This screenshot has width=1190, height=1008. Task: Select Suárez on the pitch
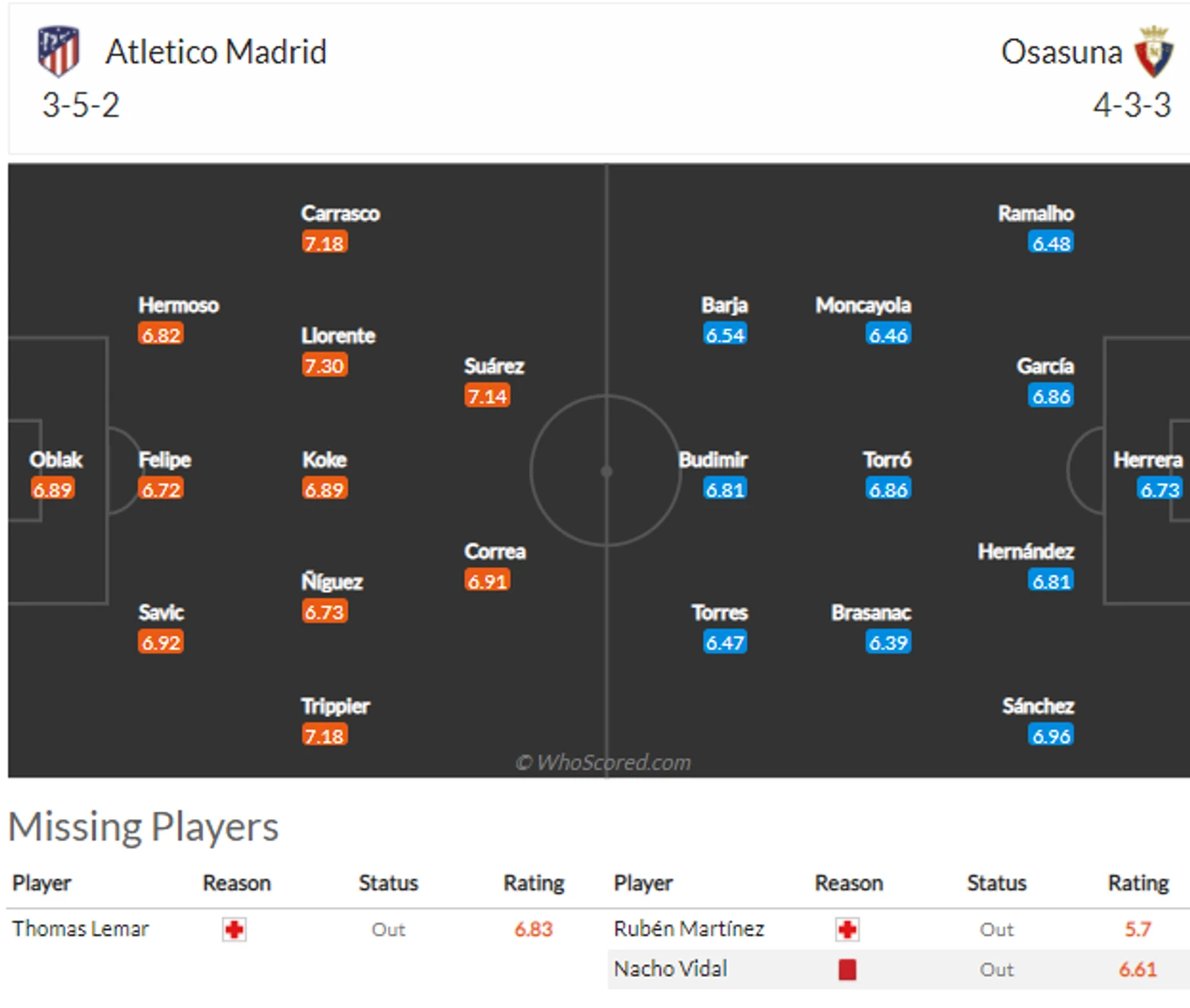click(494, 367)
